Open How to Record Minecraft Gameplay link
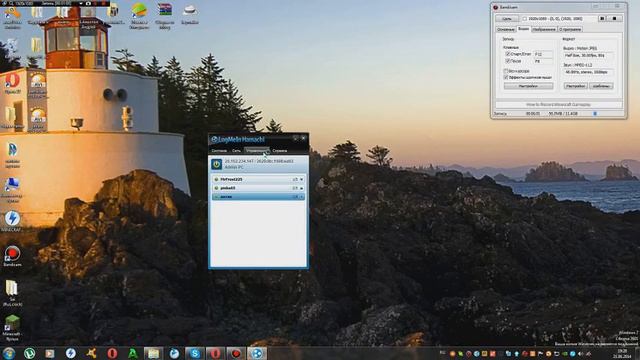Screen dimensions: 640x360 [558, 105]
